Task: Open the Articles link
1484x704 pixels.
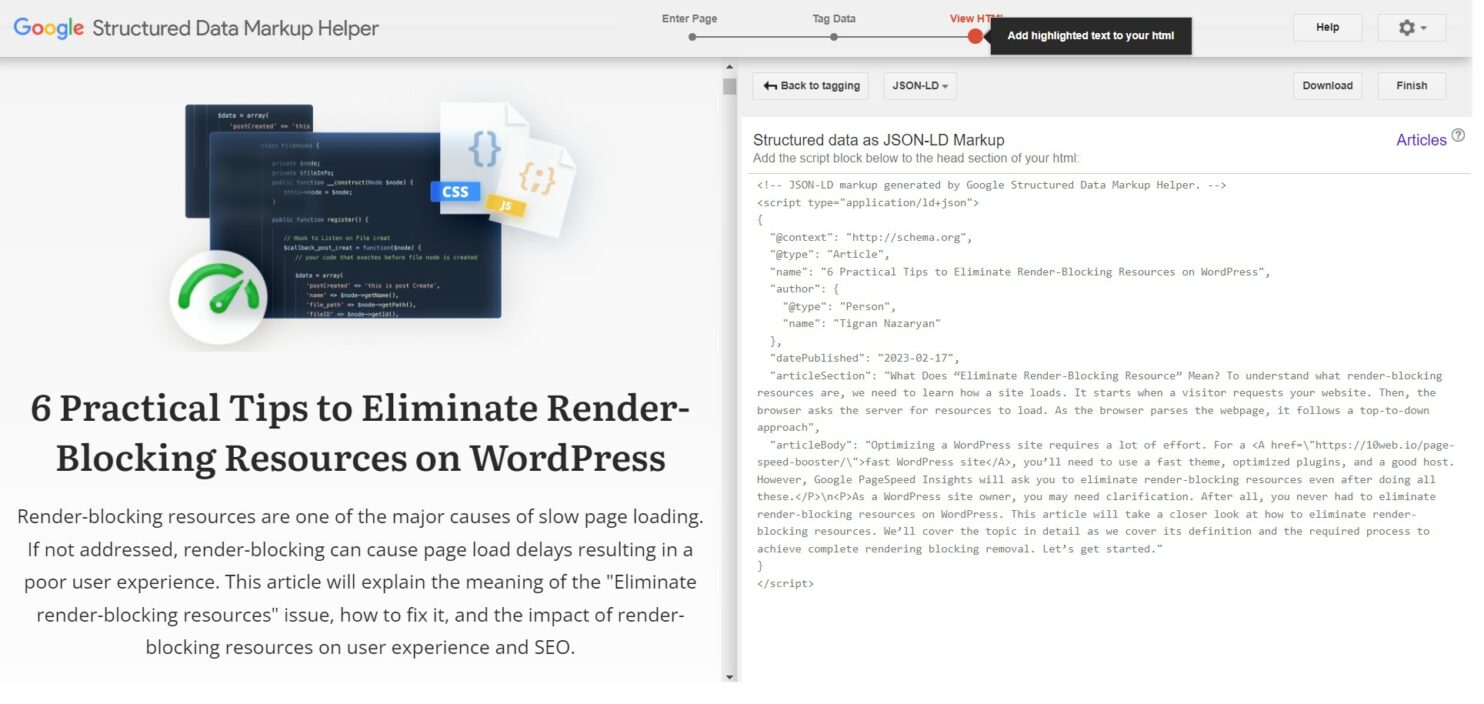Action: pyautogui.click(x=1422, y=140)
